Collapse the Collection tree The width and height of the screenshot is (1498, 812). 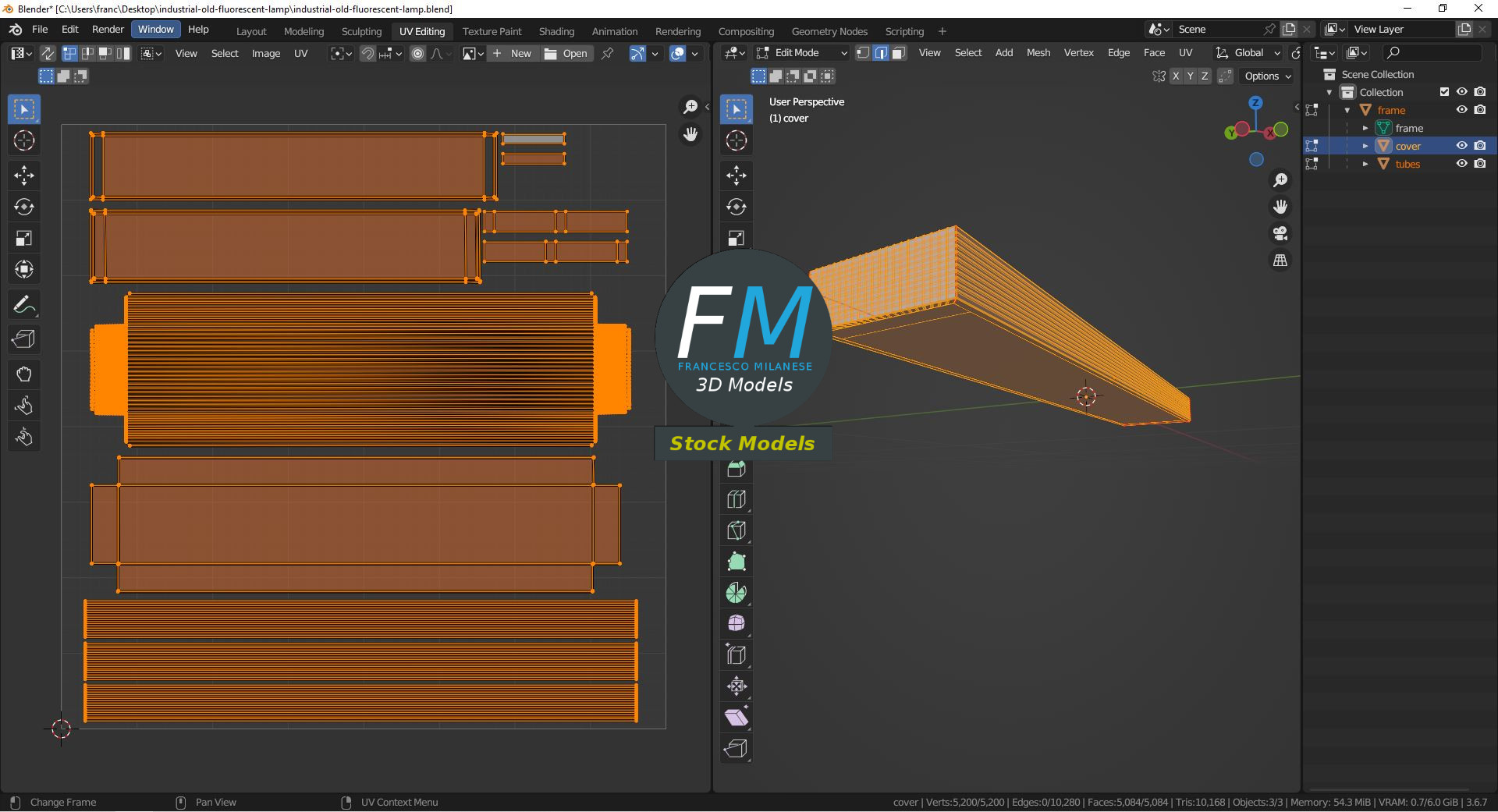point(1329,92)
